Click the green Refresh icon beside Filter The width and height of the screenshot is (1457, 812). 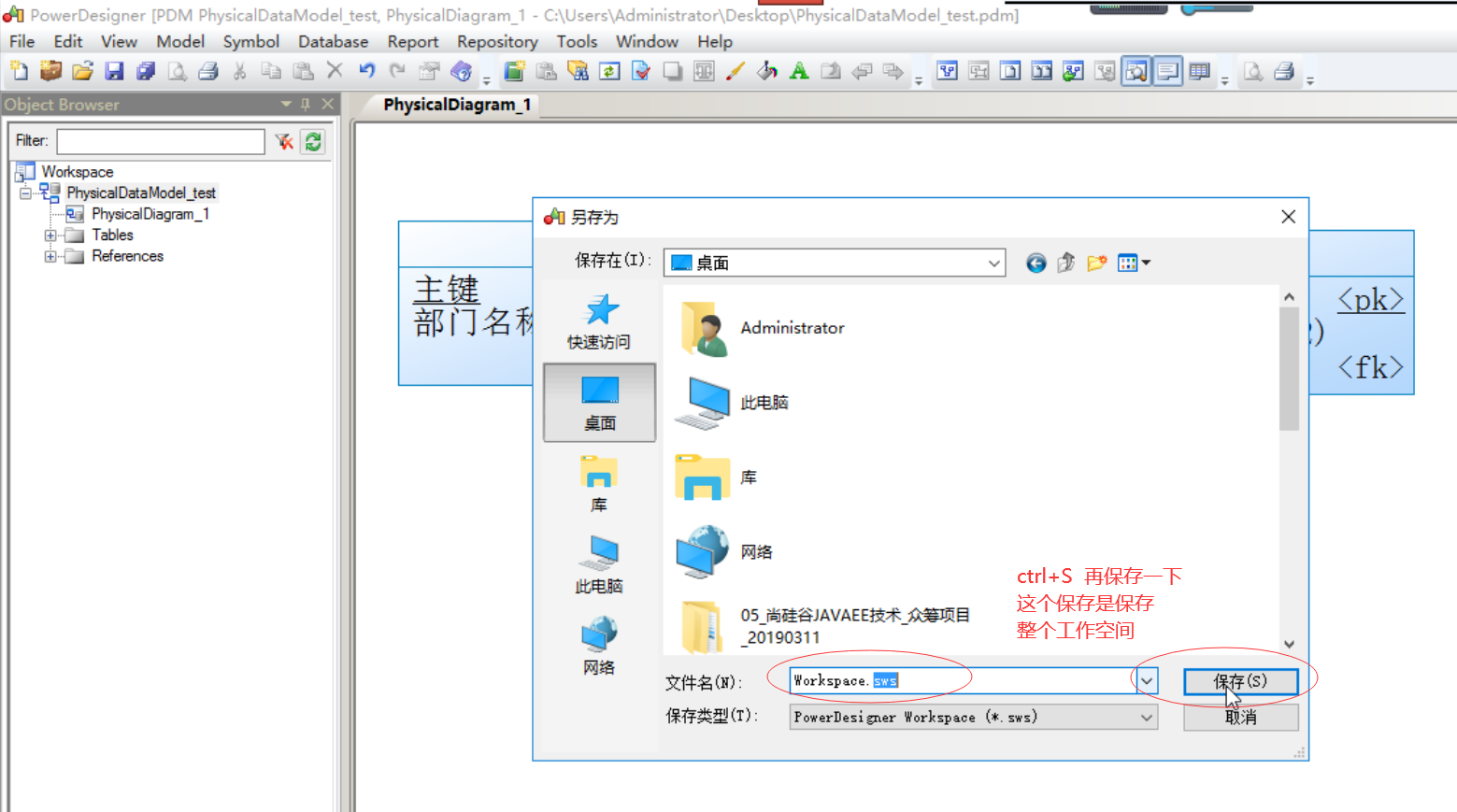point(313,141)
